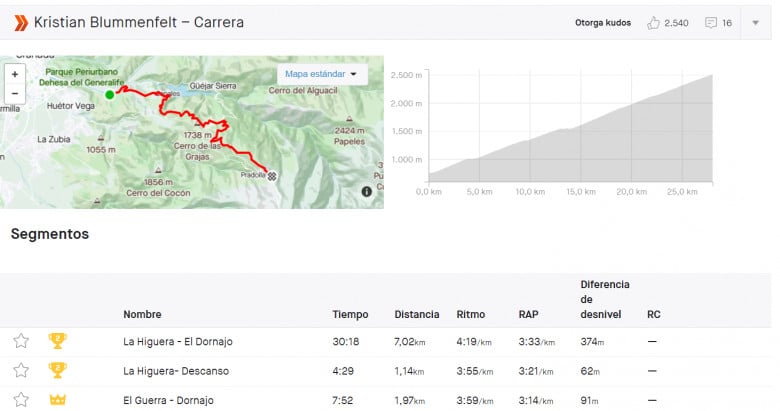Open comments via the speech bubble icon
This screenshot has height=411, width=780.
[x=711, y=23]
